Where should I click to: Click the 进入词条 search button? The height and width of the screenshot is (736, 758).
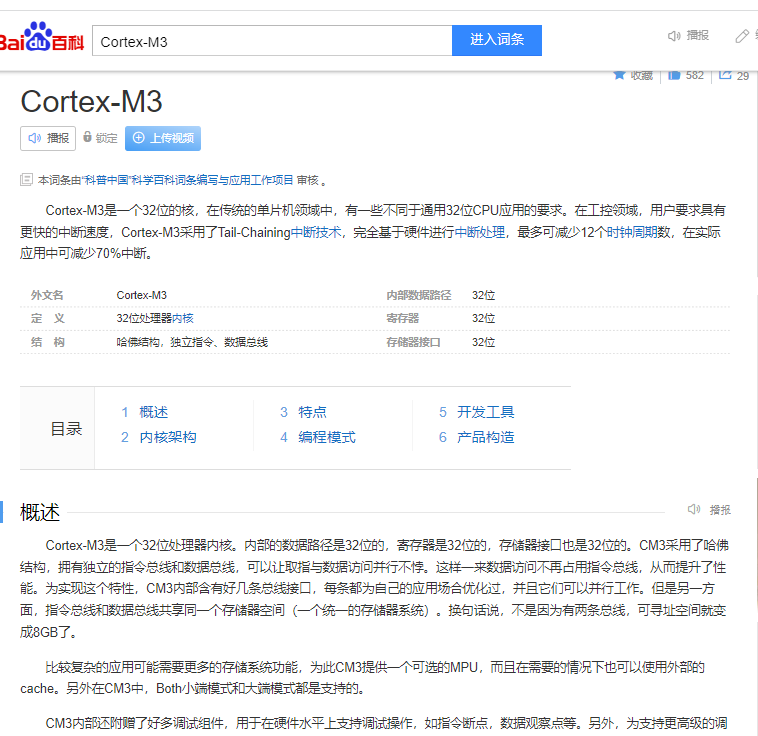tap(497, 40)
